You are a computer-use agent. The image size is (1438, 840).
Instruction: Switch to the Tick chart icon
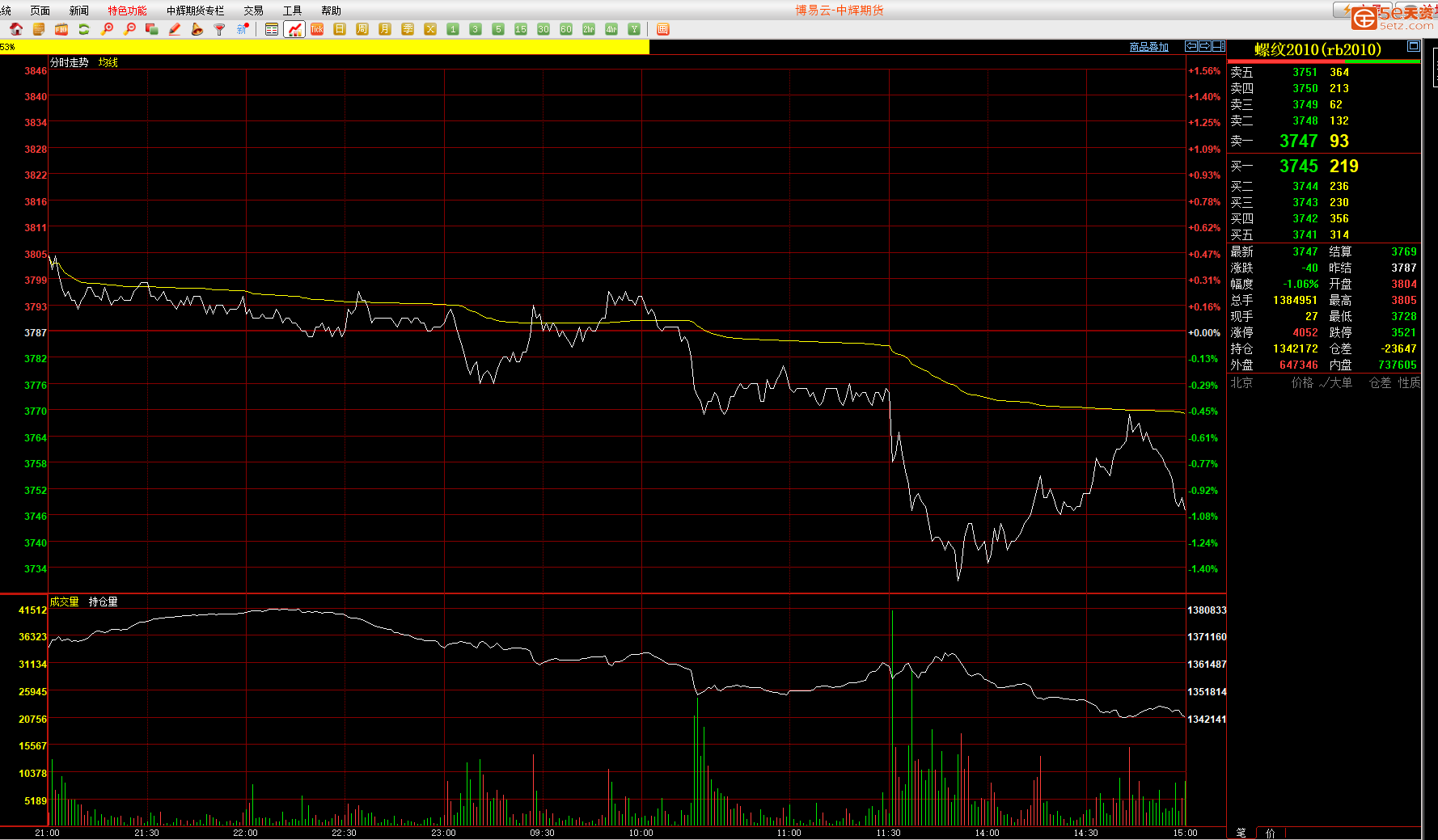click(x=317, y=29)
